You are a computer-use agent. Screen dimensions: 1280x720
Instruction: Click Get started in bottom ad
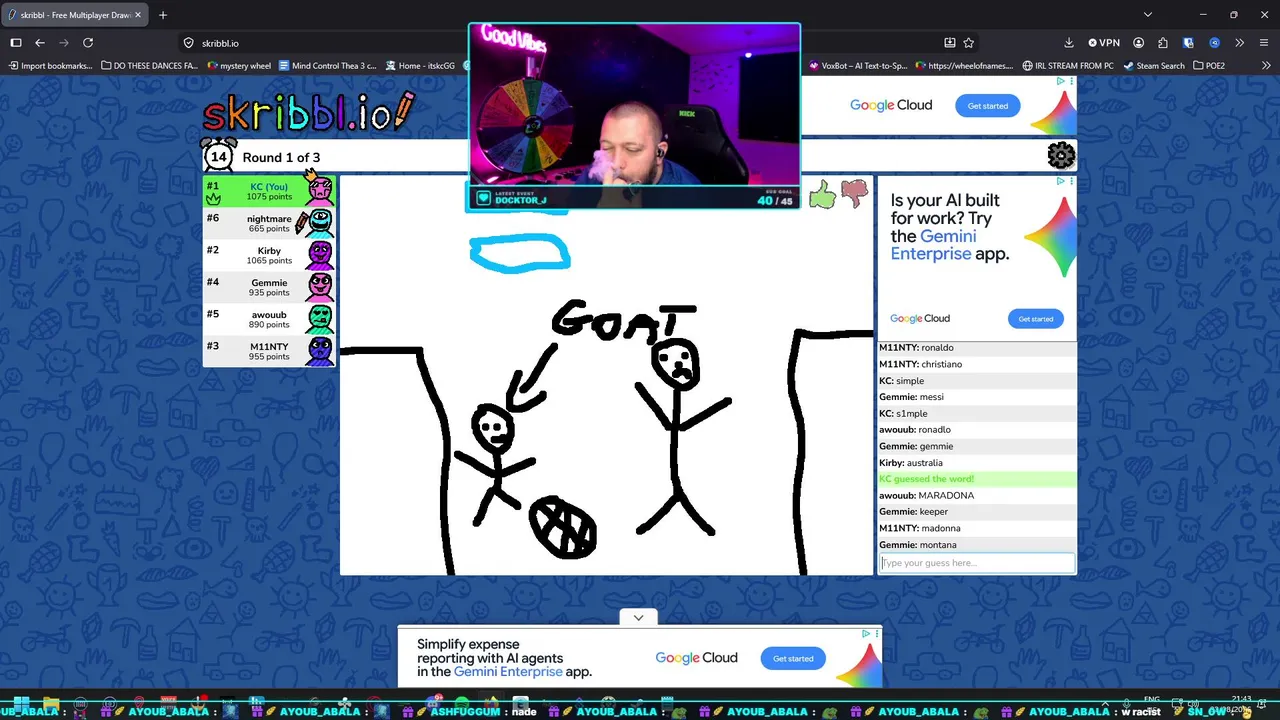(793, 658)
